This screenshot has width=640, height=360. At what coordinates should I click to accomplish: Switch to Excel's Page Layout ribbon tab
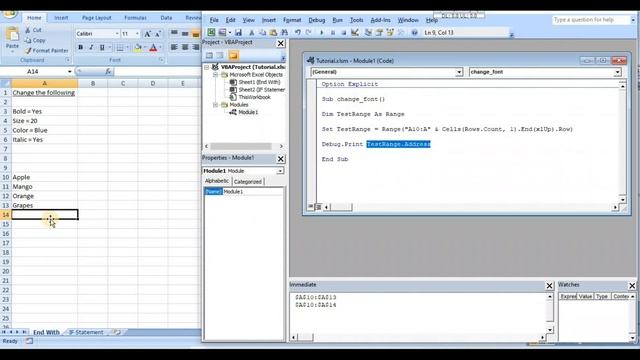pos(96,18)
